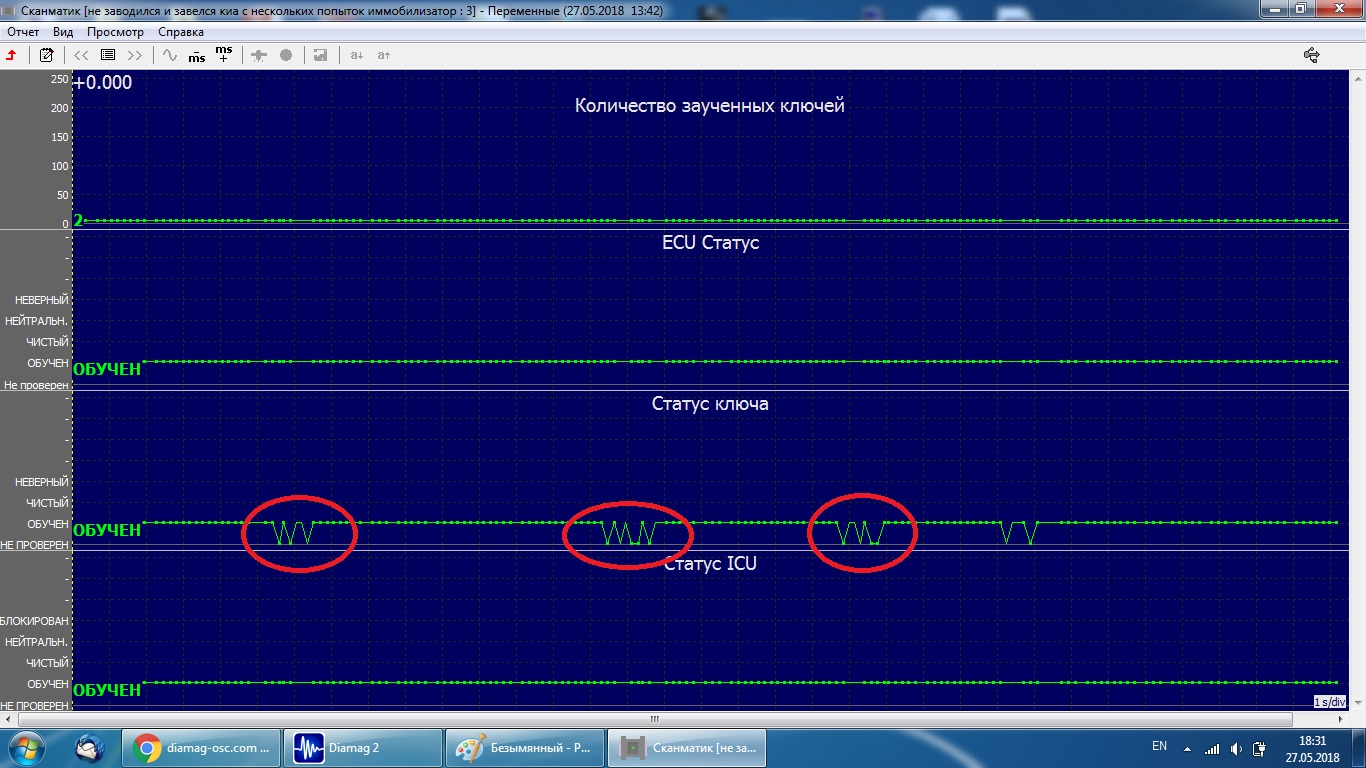
Task: Click the +0.000 time offset readout
Action: (x=103, y=82)
